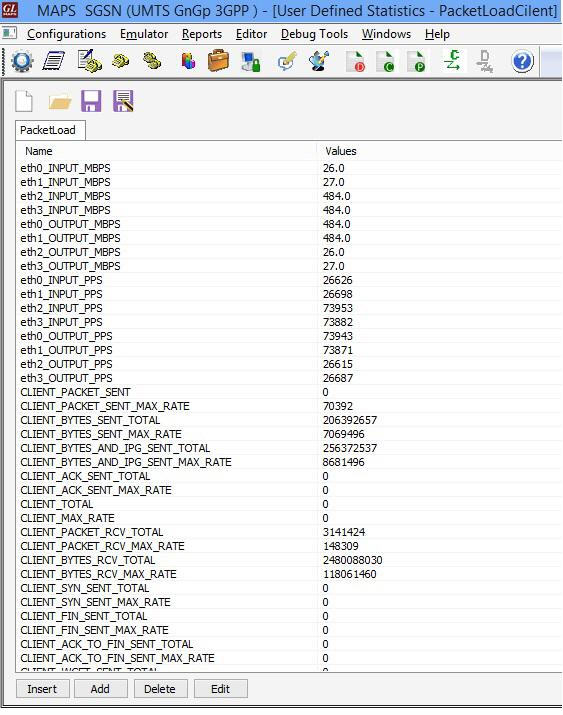
Task: Click the green C-to-Z conversion icon
Action: tap(453, 61)
